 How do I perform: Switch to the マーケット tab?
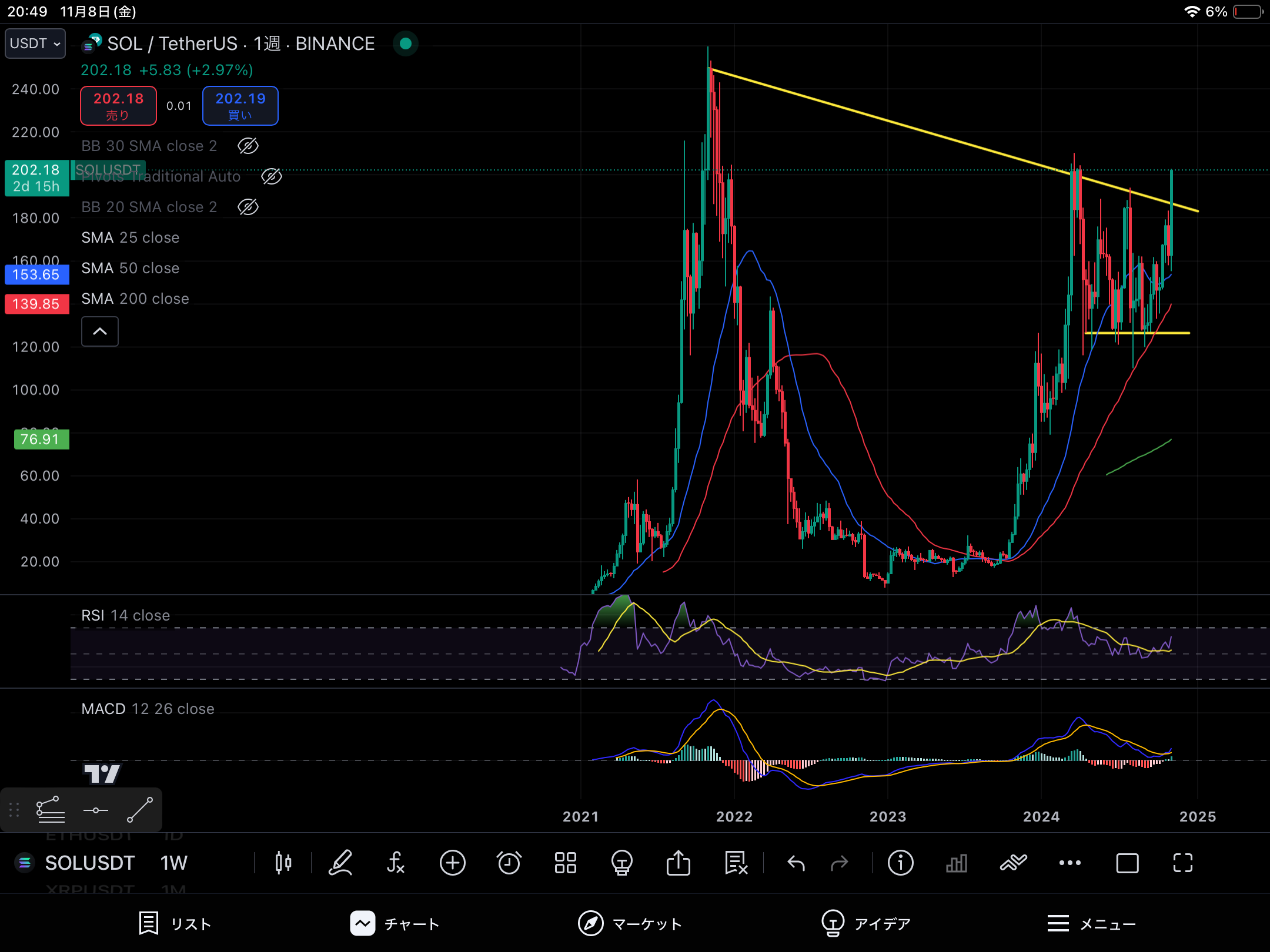(630, 923)
